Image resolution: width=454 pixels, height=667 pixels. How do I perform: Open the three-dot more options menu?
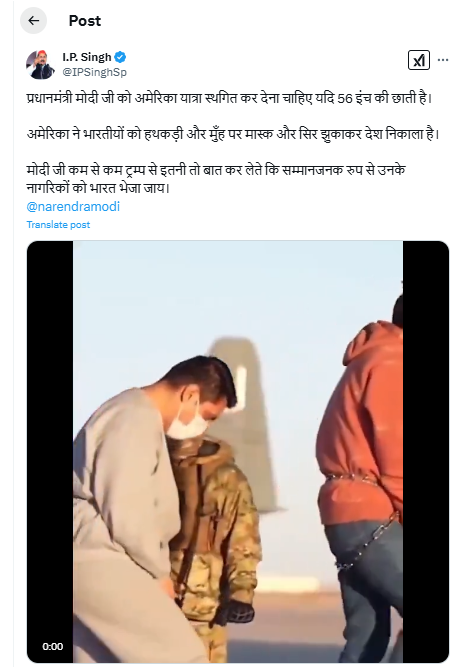(443, 60)
